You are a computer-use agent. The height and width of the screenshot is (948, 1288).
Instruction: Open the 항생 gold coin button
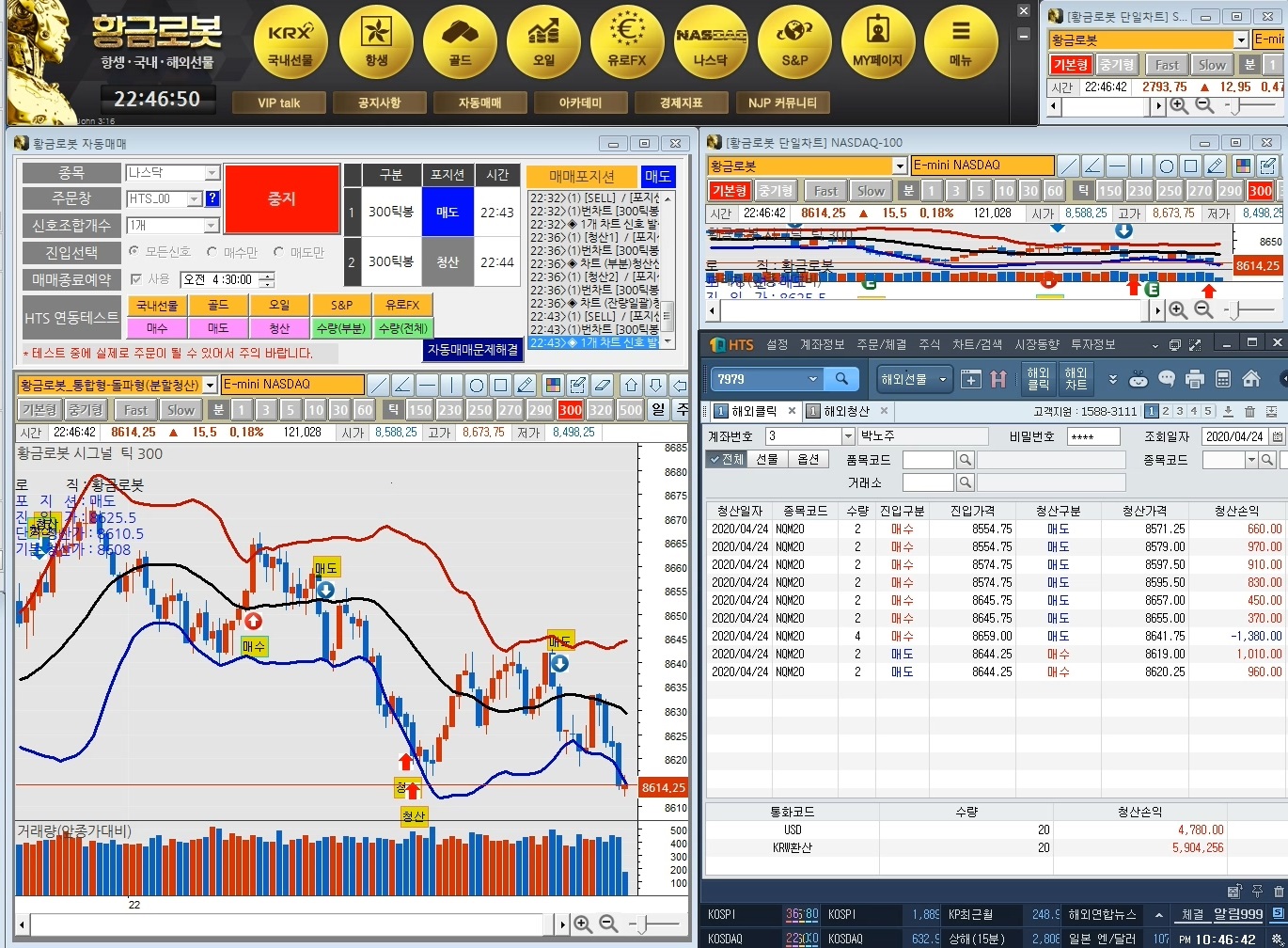click(x=376, y=41)
